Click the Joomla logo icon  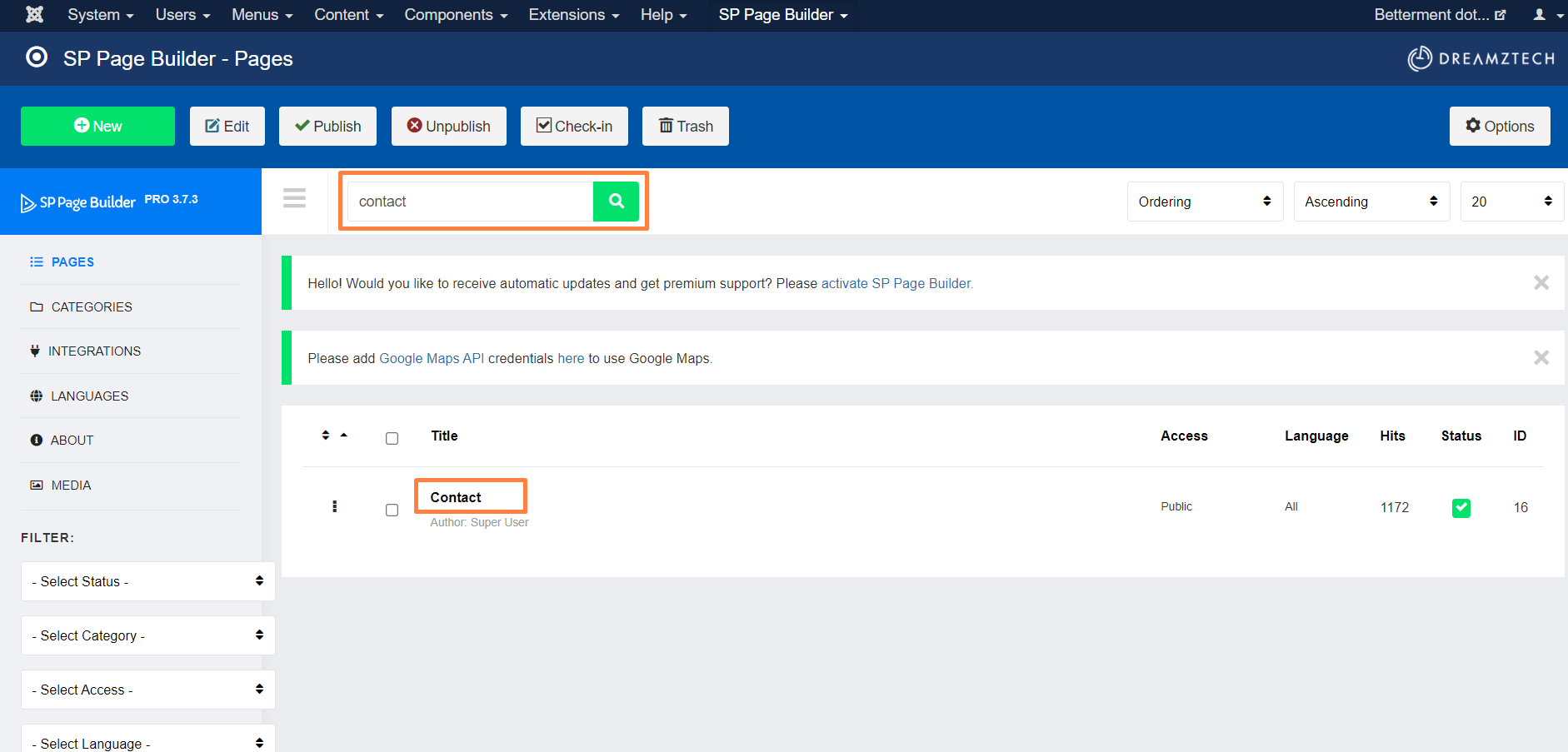click(34, 14)
